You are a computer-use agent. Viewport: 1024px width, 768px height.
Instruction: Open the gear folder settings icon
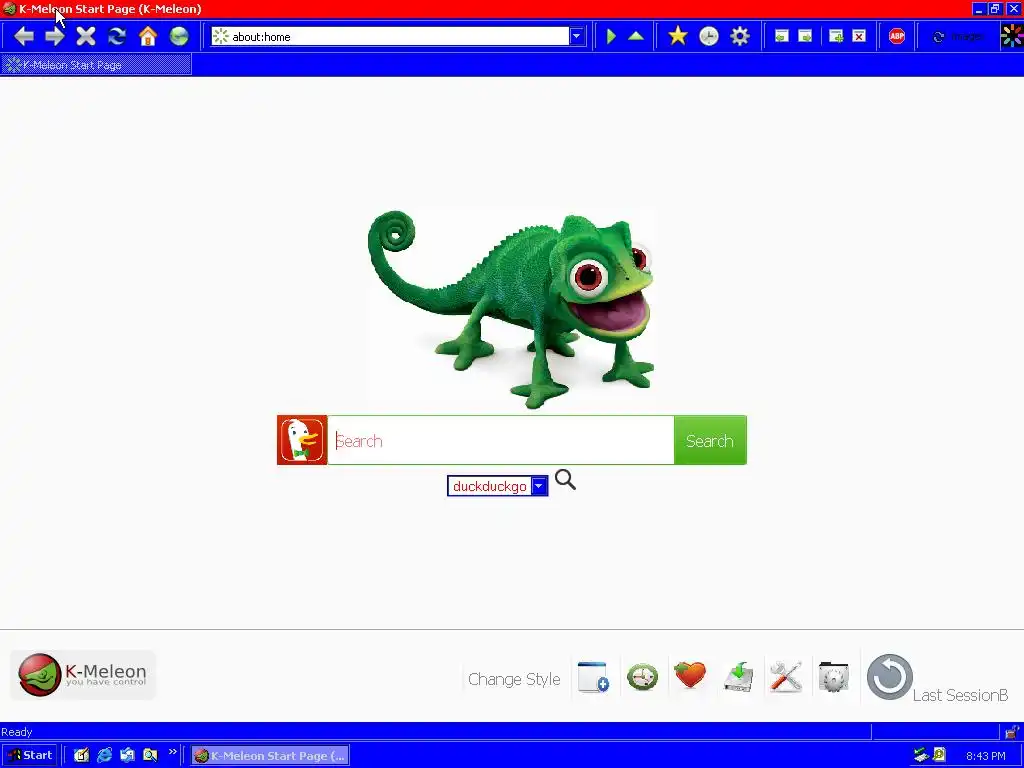click(x=833, y=677)
